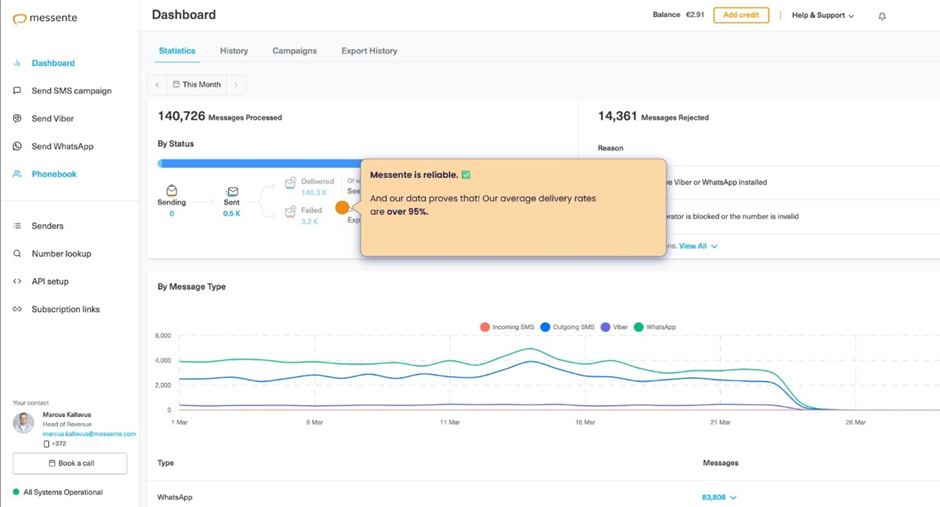Click the Subscription links chain icon

[x=17, y=309]
